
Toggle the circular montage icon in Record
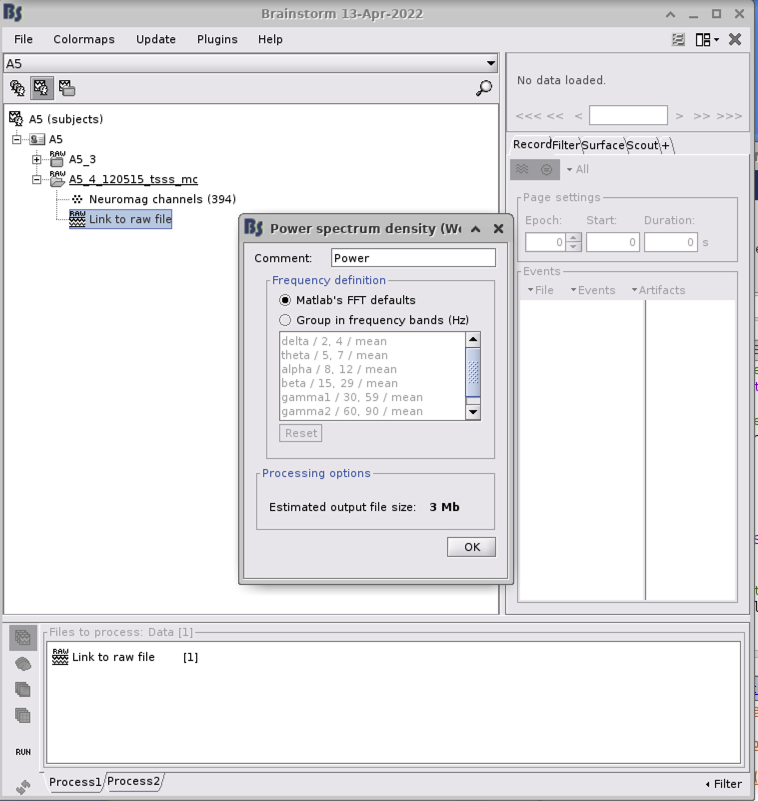coord(546,169)
